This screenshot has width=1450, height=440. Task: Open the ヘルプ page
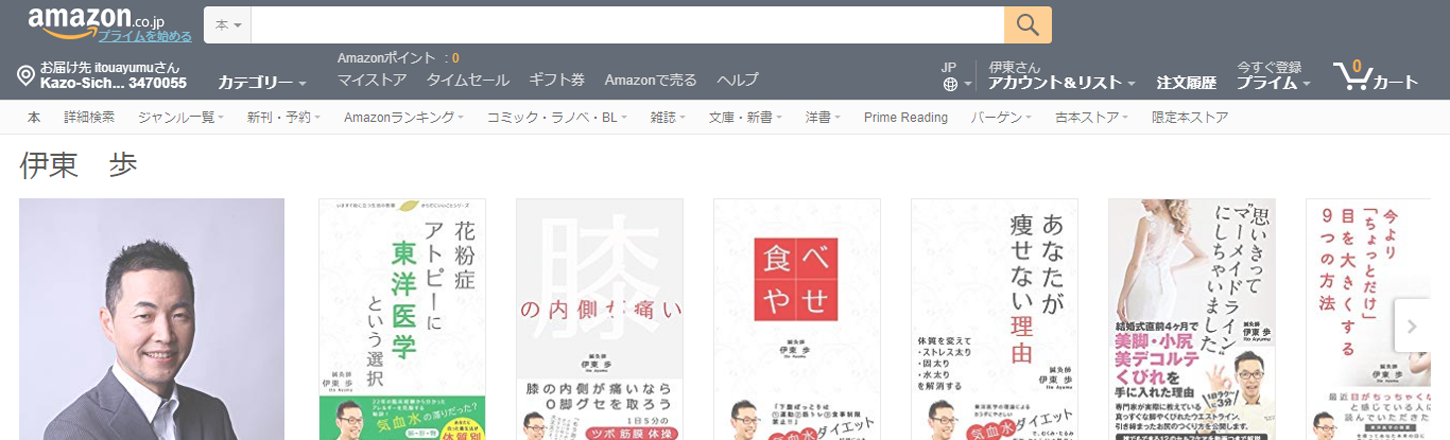738,80
